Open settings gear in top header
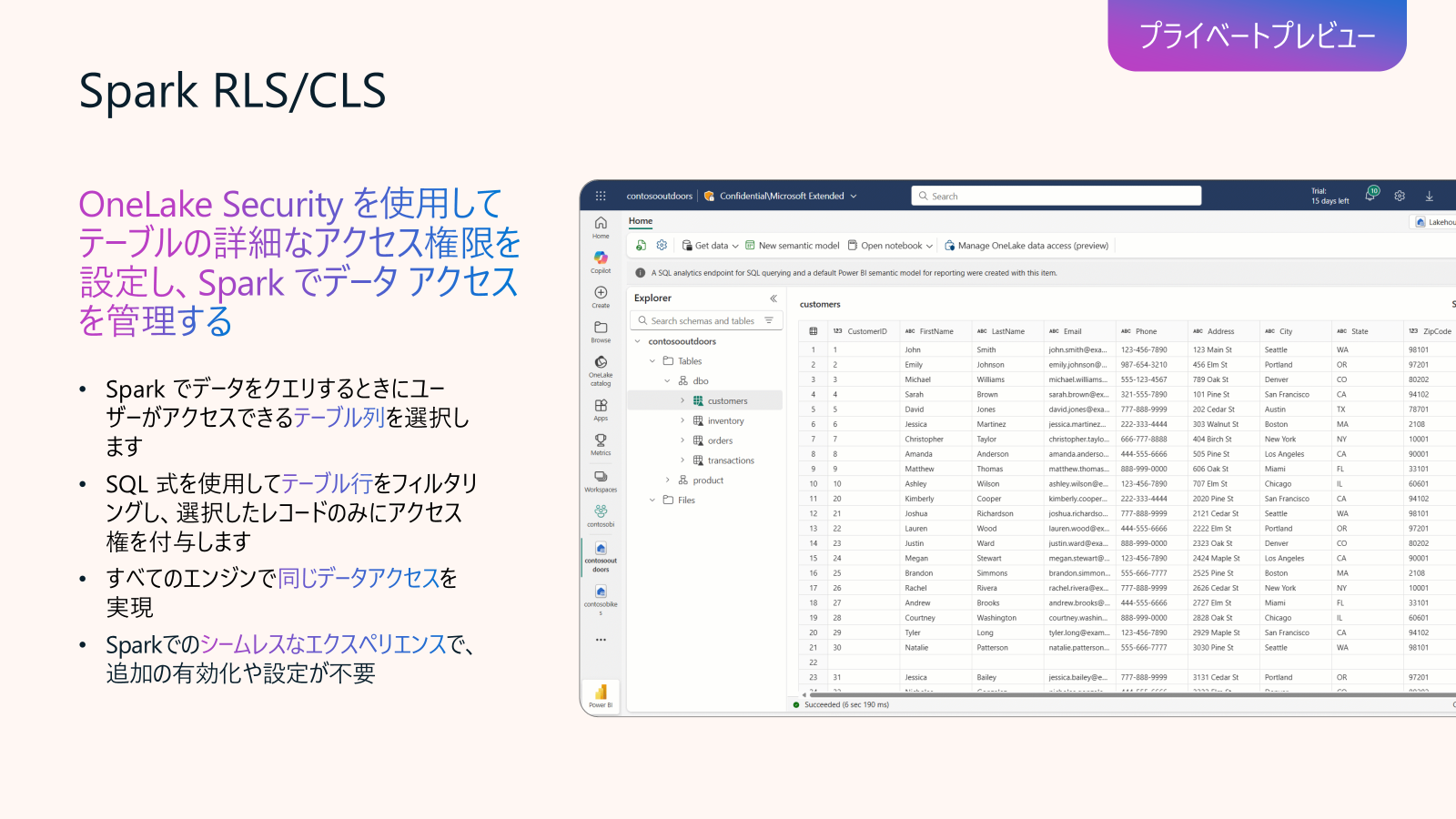The height and width of the screenshot is (819, 1456). click(1400, 196)
